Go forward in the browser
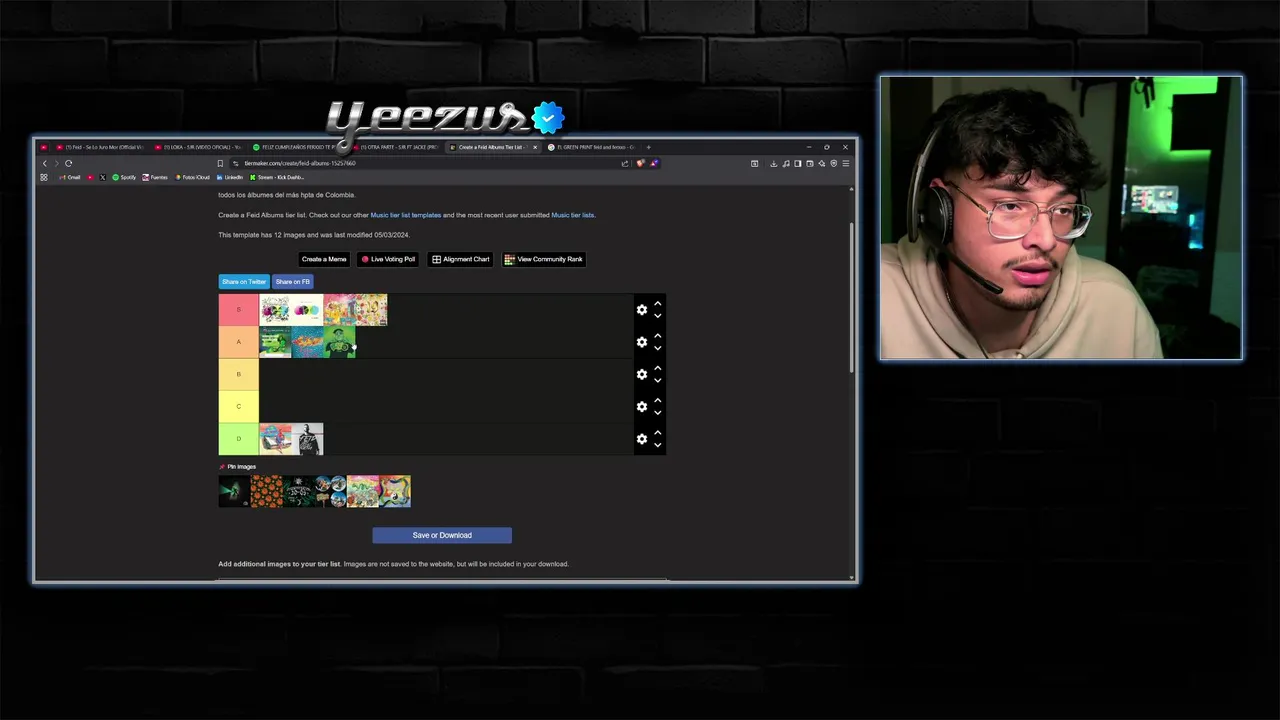Screen dimensions: 1280x720 [56, 163]
